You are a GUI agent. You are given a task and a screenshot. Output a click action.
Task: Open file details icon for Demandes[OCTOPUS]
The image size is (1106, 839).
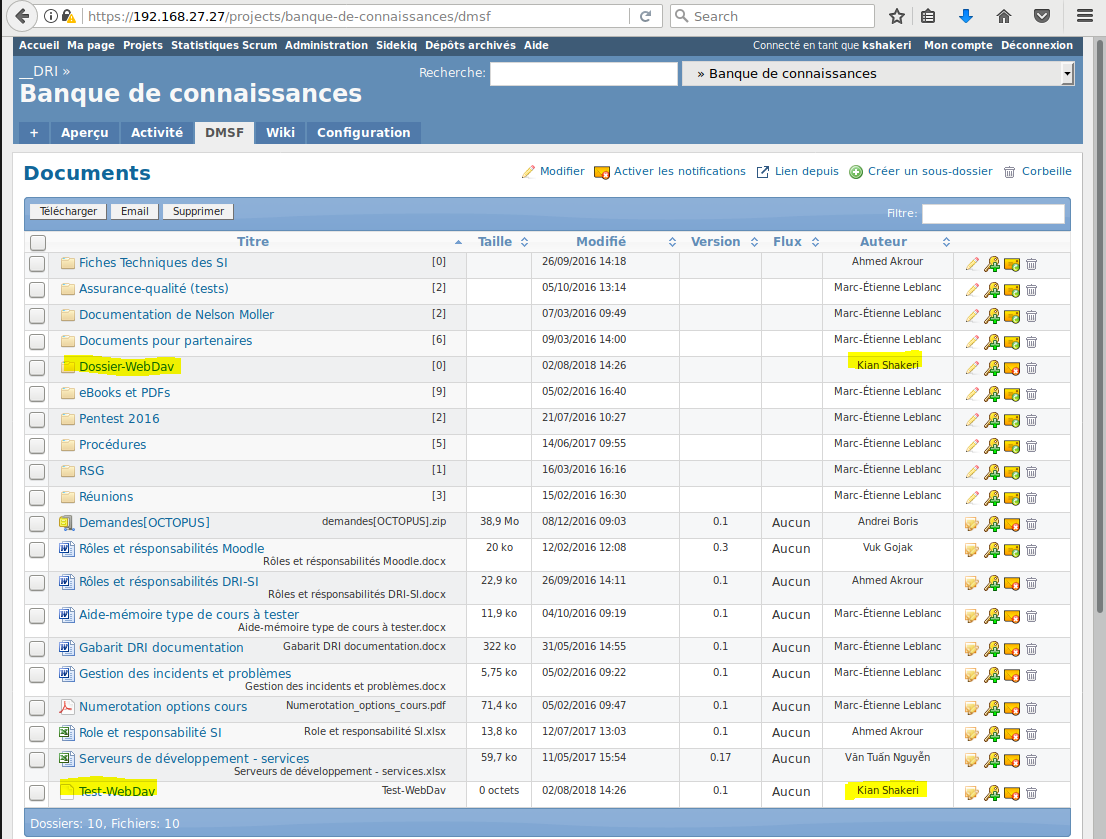click(971, 524)
